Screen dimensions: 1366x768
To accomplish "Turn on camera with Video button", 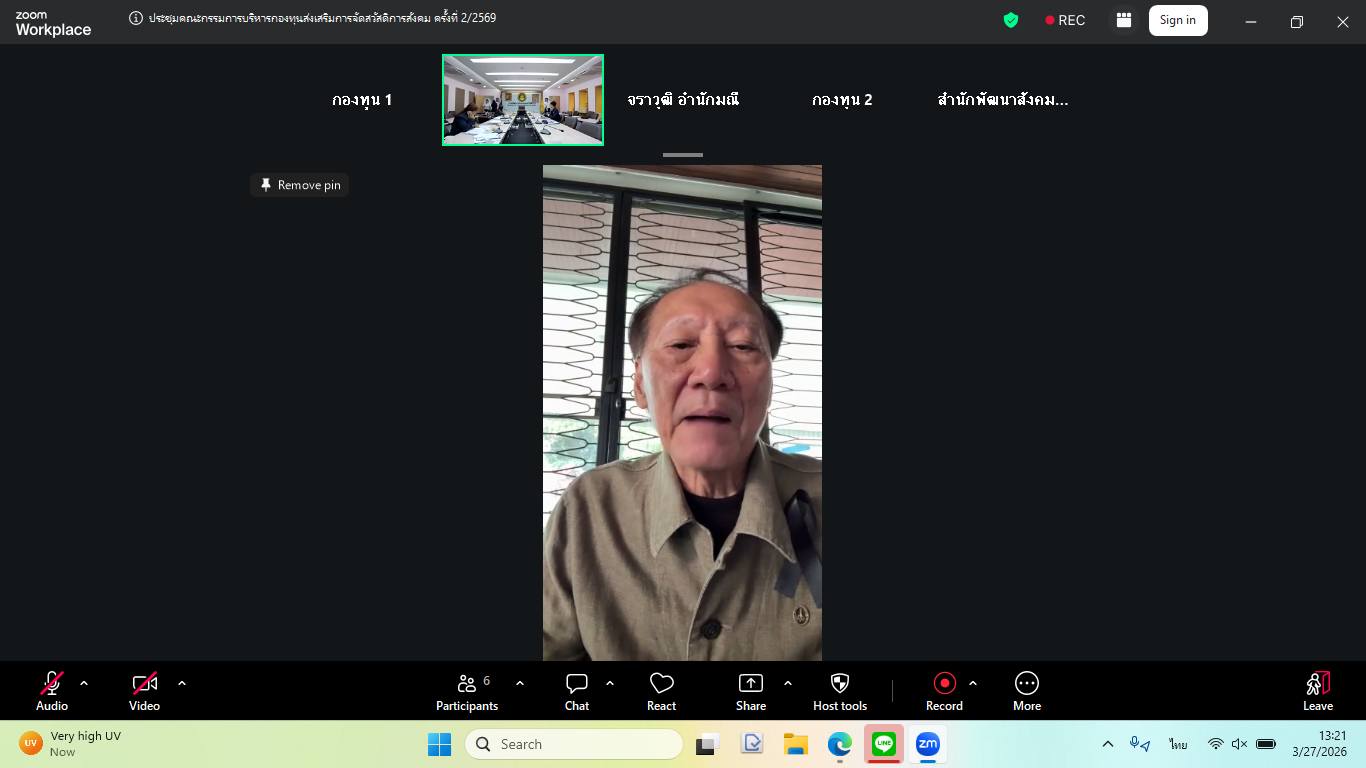I will [145, 692].
